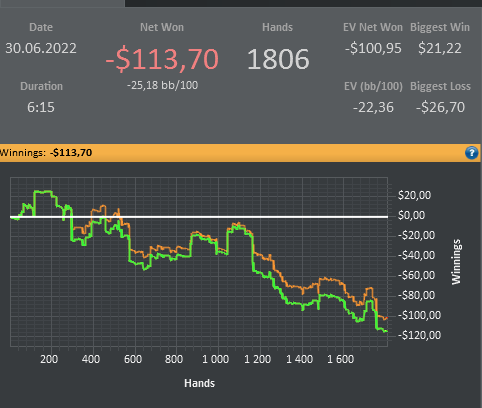Click the EV Net Won label

click(x=373, y=27)
